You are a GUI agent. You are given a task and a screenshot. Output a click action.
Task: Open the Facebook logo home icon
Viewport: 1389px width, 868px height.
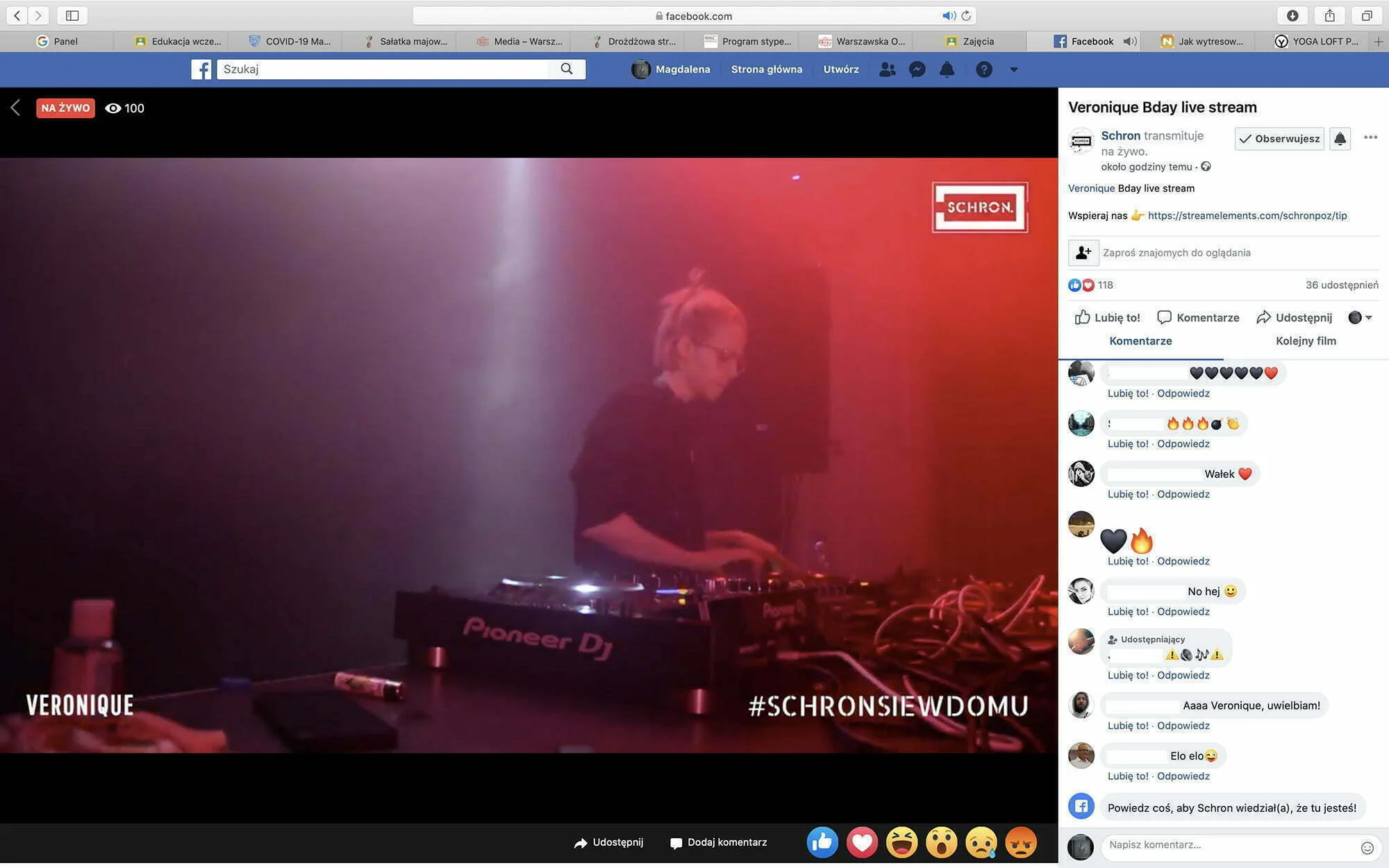pos(201,69)
